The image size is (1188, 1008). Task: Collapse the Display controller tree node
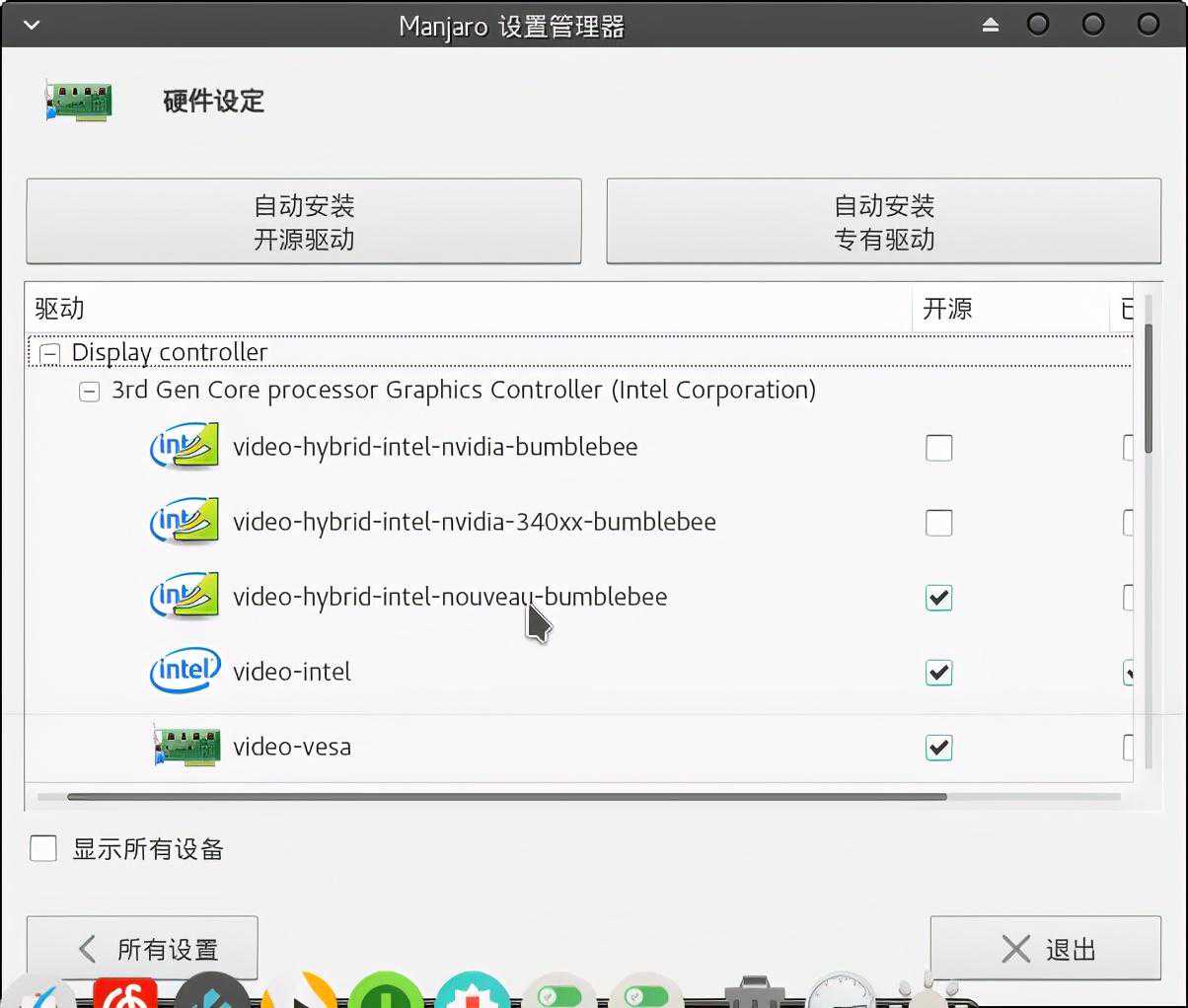(50, 353)
